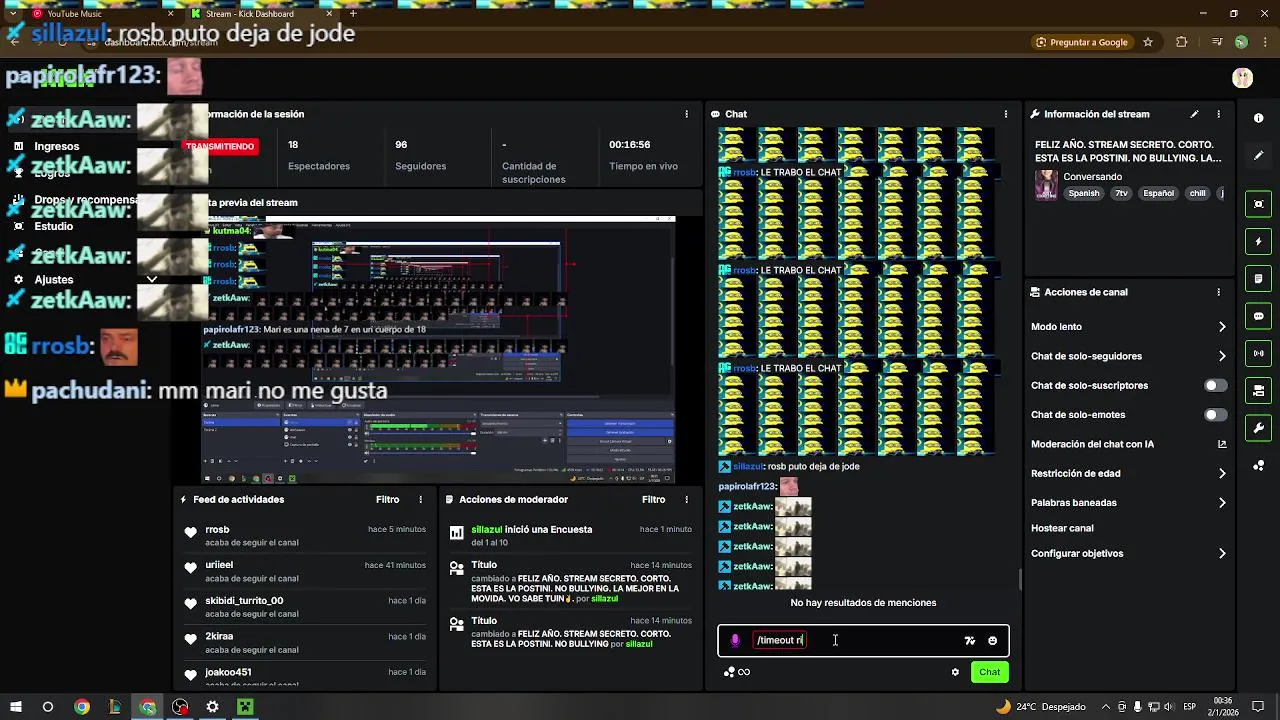Open the Chrome three-dot browser menu

tap(1265, 42)
